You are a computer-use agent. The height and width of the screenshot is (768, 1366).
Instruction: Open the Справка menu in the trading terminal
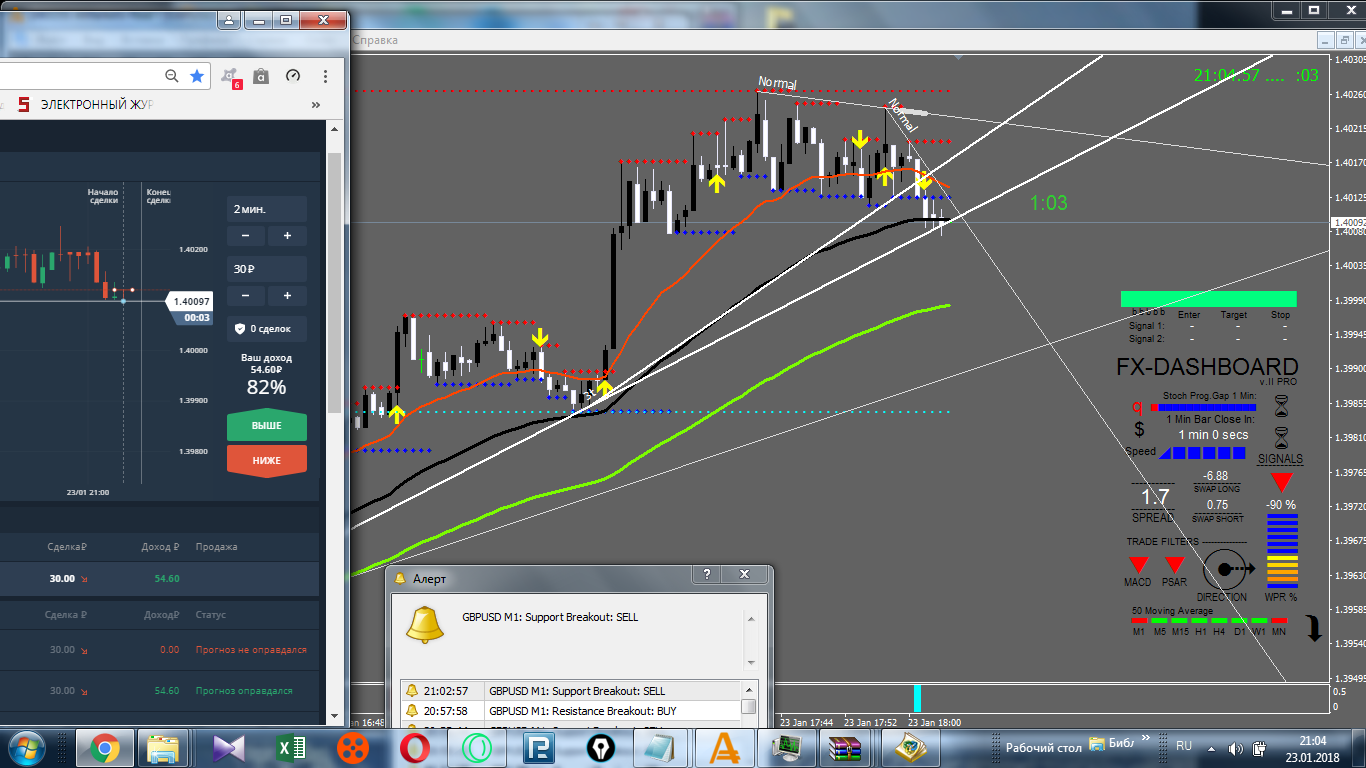(x=375, y=40)
